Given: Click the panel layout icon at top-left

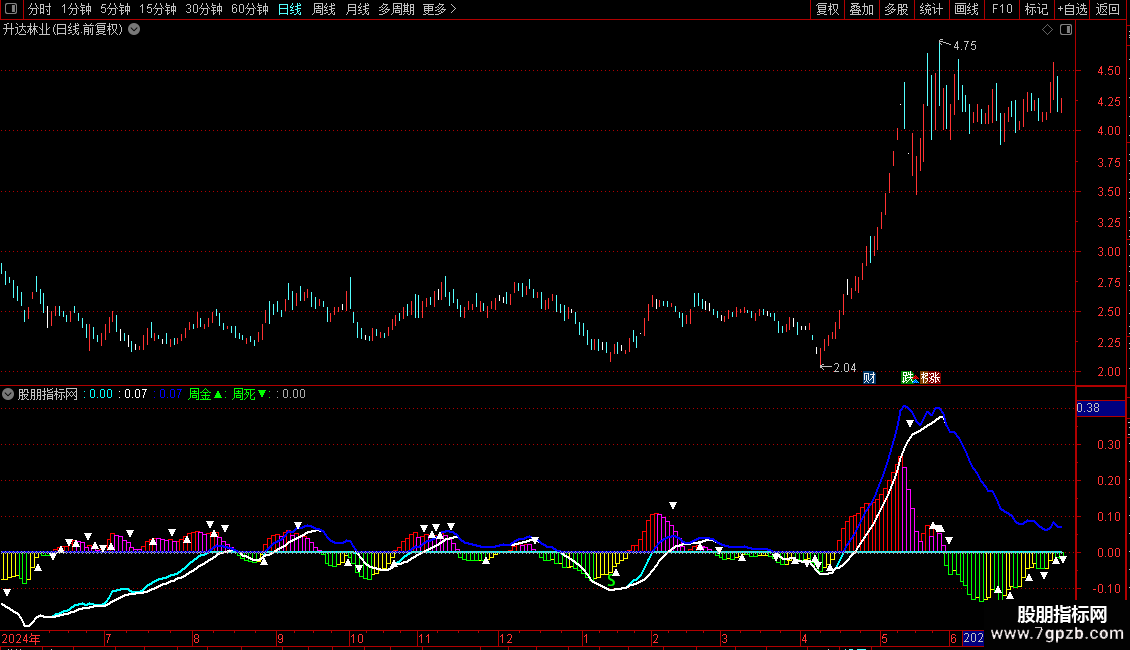Looking at the screenshot, I should [x=11, y=9].
